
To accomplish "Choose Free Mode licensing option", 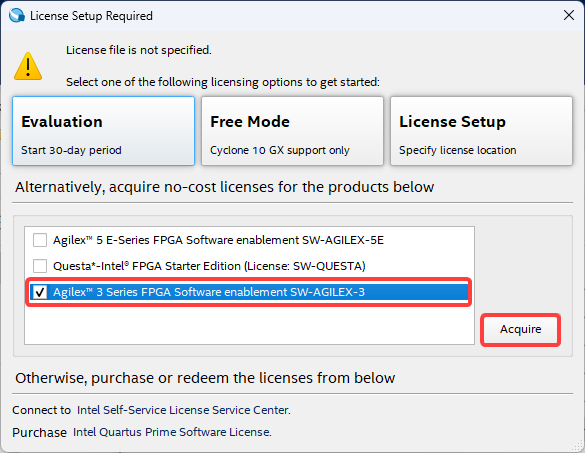I will coord(292,131).
